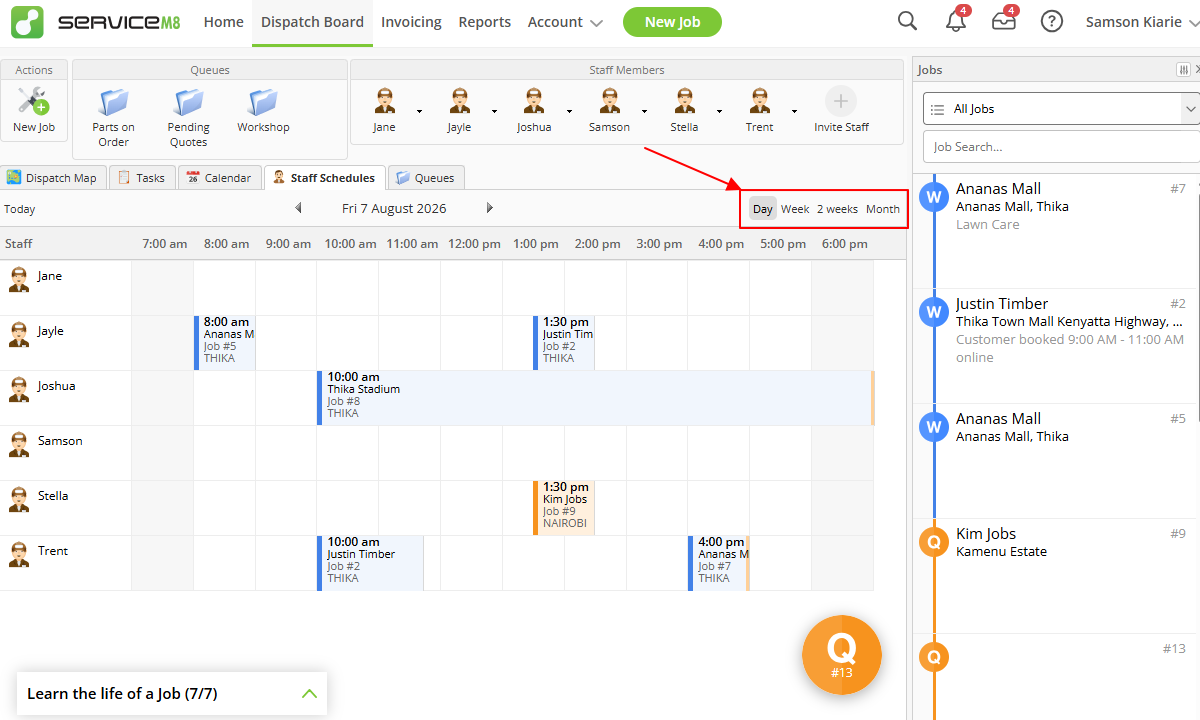Select staff member Joshua's avatar in Staff Members
Image resolution: width=1200 pixels, height=720 pixels.
(x=534, y=101)
